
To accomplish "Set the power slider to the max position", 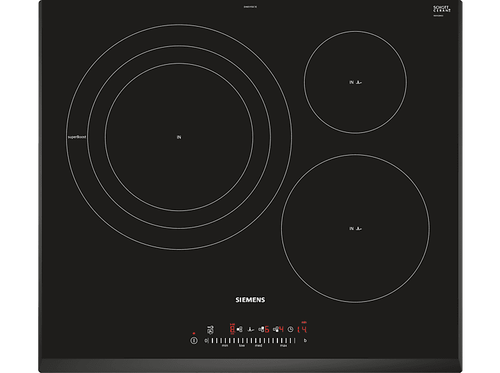I will point(283,346).
